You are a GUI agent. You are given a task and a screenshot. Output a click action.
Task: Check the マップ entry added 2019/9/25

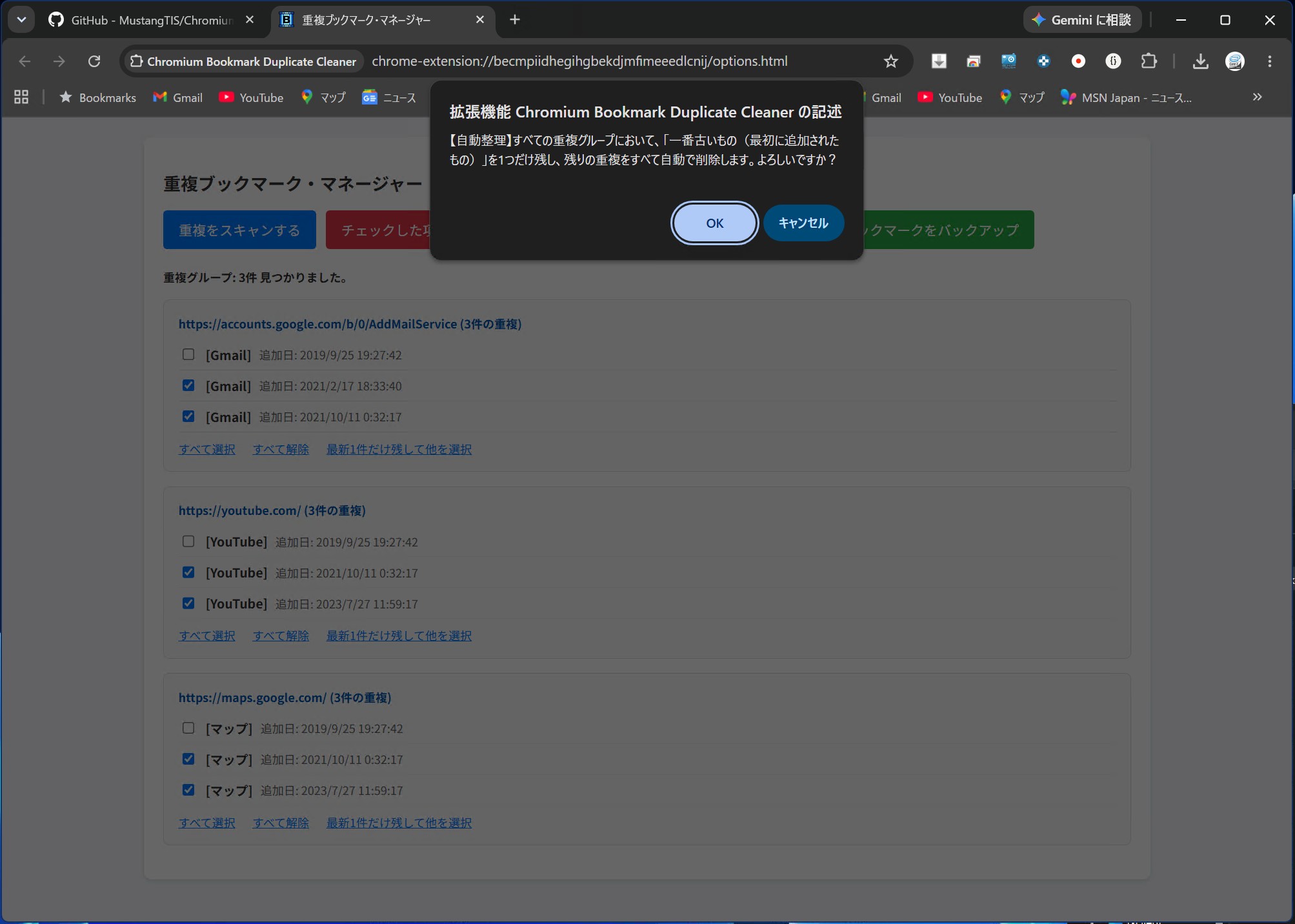click(188, 728)
